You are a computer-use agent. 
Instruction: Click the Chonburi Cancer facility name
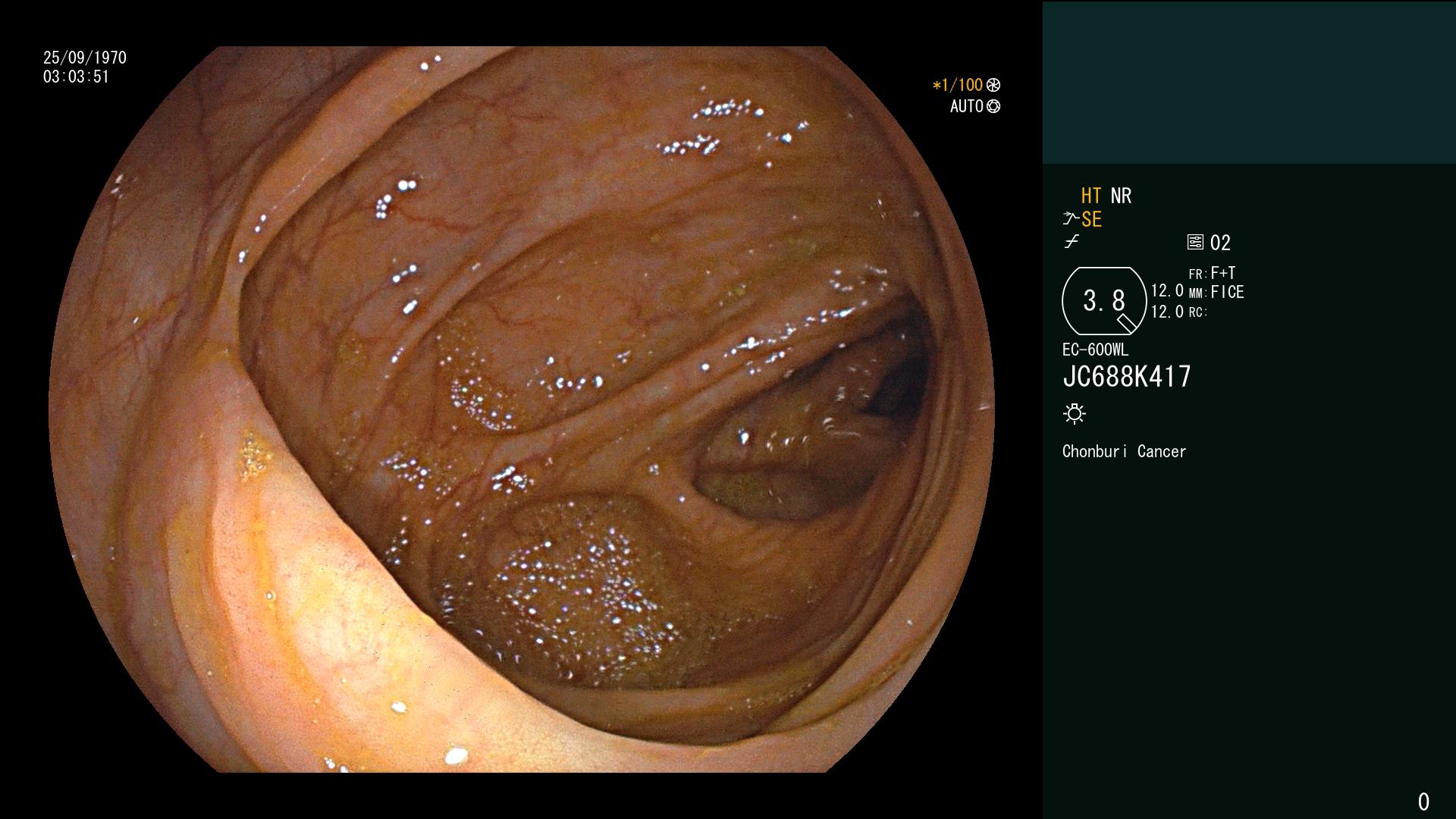(1124, 451)
